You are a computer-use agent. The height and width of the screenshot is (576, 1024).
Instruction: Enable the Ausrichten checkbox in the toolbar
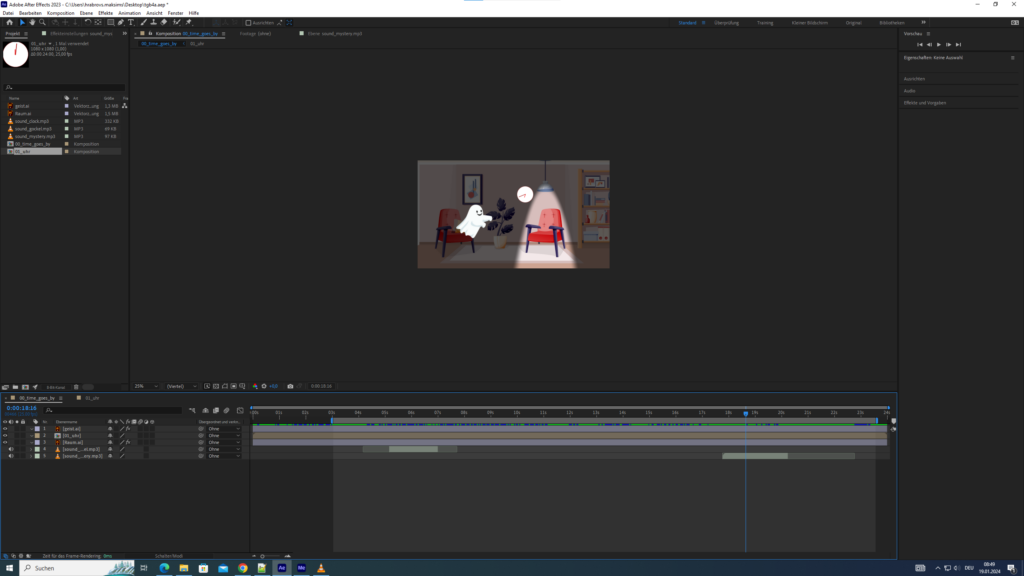coord(248,22)
